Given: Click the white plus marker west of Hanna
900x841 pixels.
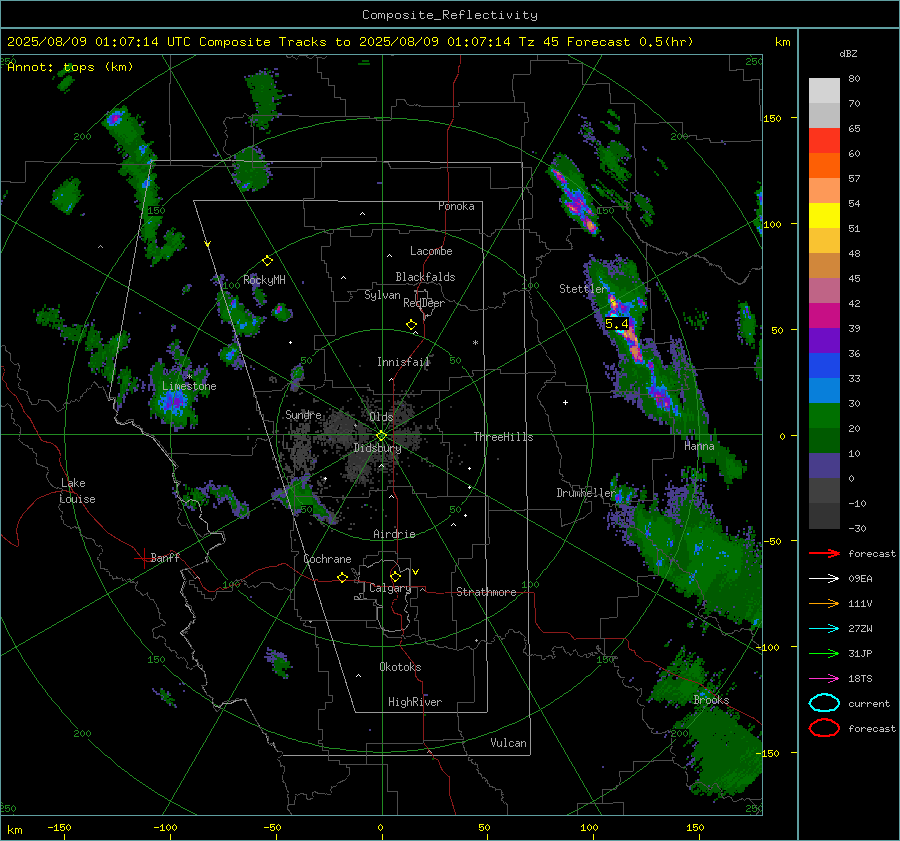Looking at the screenshot, I should [565, 402].
